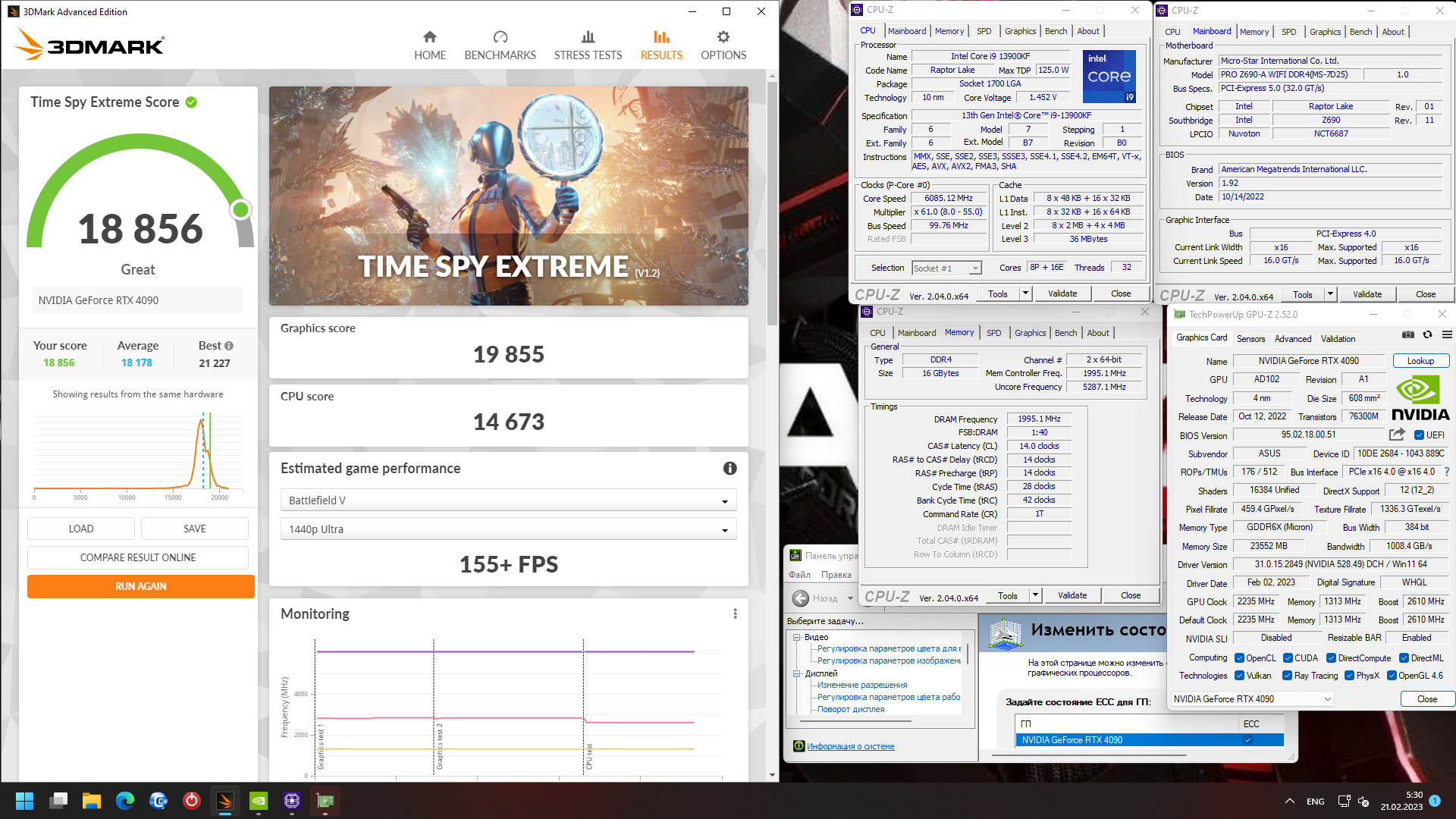Click the NVIDIA task tree vertical scrollbar
The image size is (1456, 819).
click(x=968, y=654)
